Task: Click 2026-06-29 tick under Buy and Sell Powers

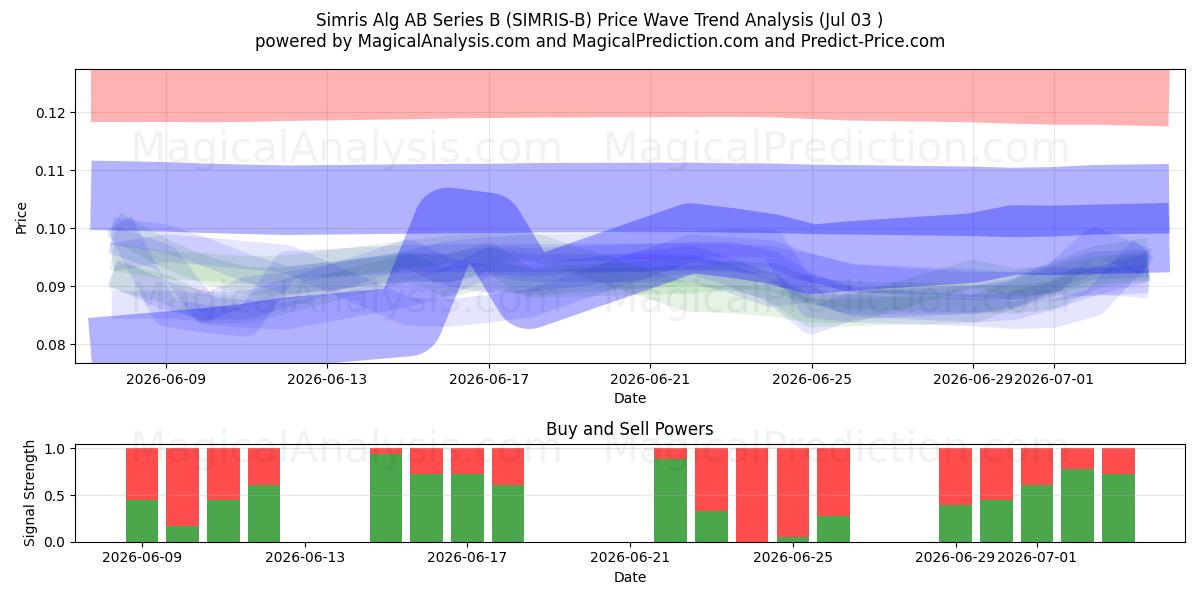Action: (x=955, y=558)
